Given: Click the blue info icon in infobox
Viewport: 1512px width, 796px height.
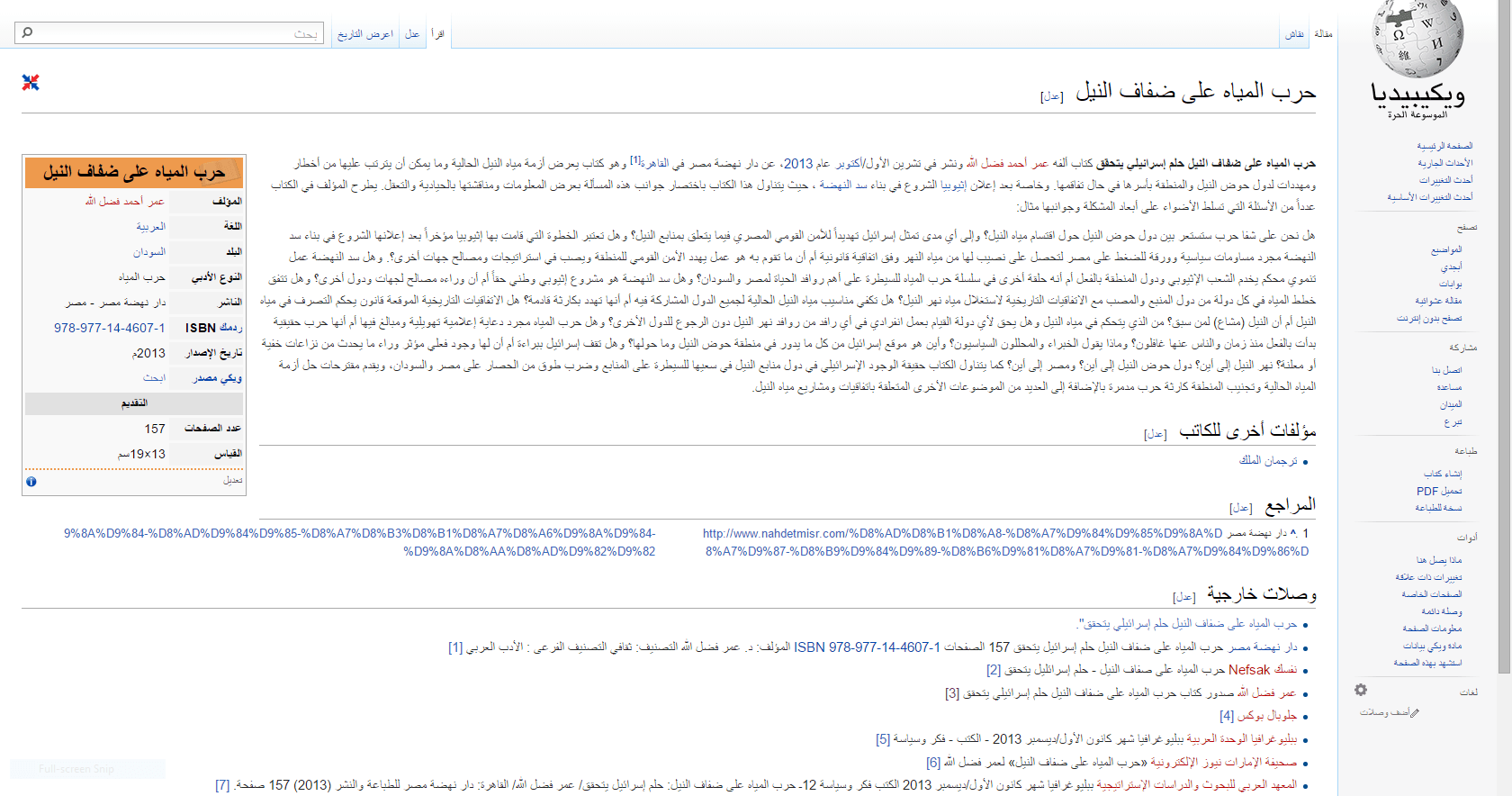Looking at the screenshot, I should (31, 482).
